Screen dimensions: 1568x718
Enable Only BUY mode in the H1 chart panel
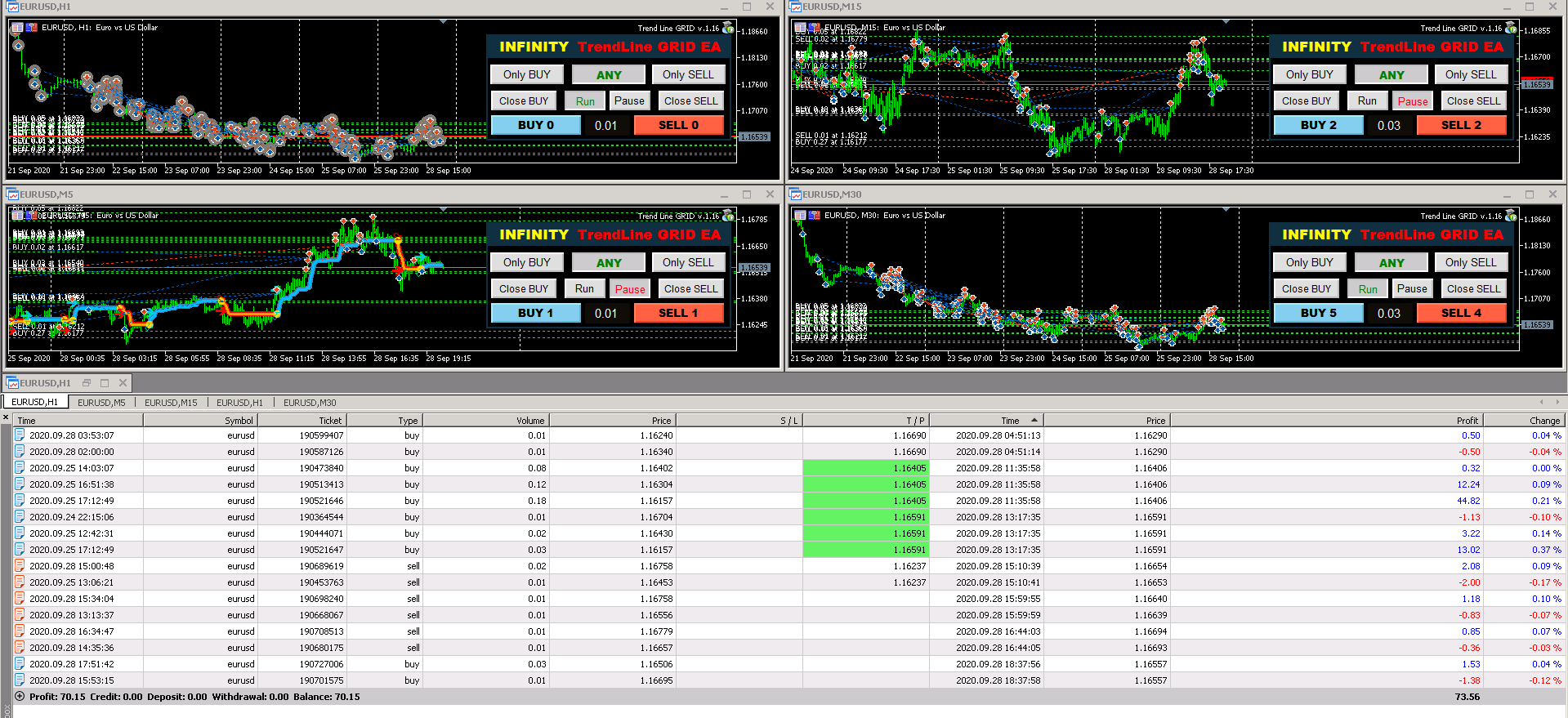[x=527, y=74]
